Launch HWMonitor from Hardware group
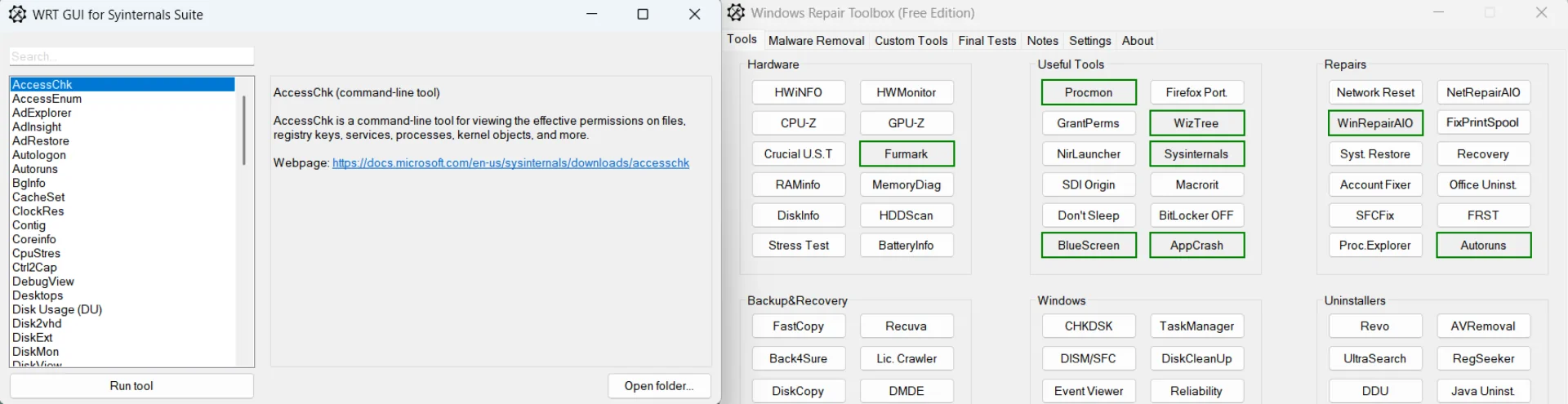Screen dimensions: 1568x404 (x=906, y=92)
